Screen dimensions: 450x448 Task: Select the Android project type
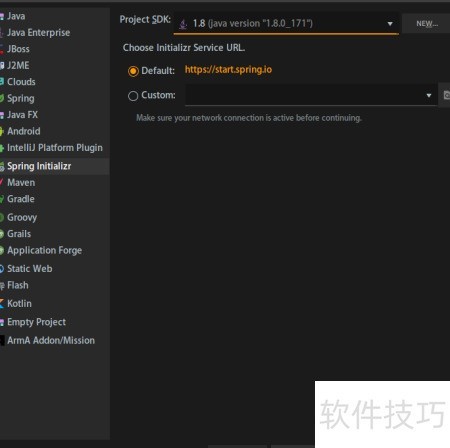point(24,131)
